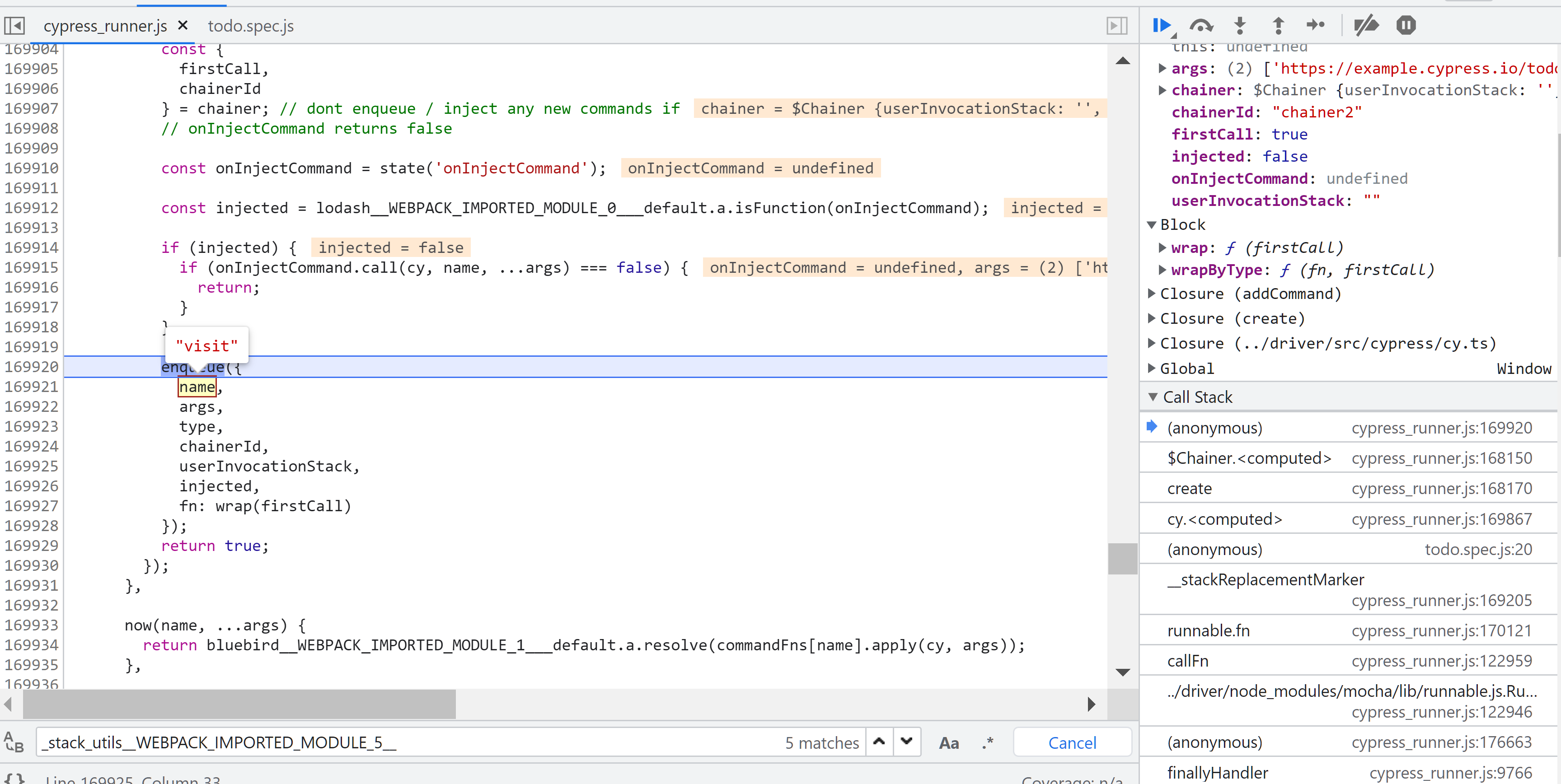This screenshot has width=1561, height=784.
Task: Toggle pause on exceptions
Action: (x=1406, y=25)
